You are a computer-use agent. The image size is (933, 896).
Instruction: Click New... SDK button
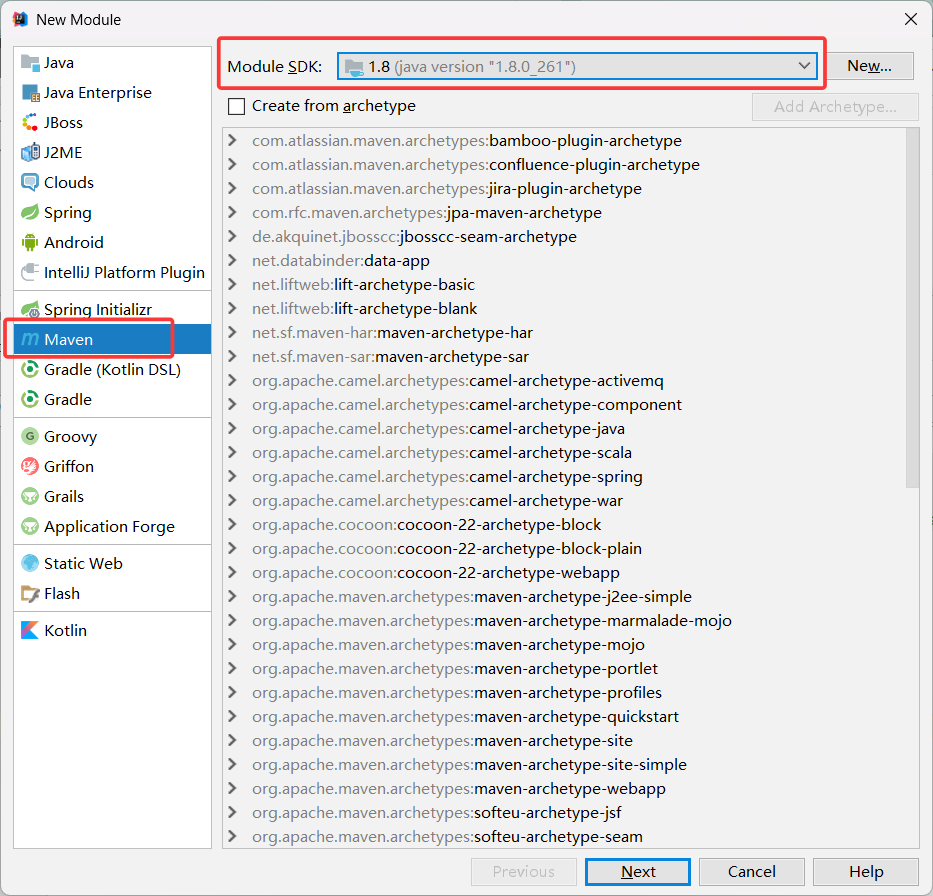(869, 65)
